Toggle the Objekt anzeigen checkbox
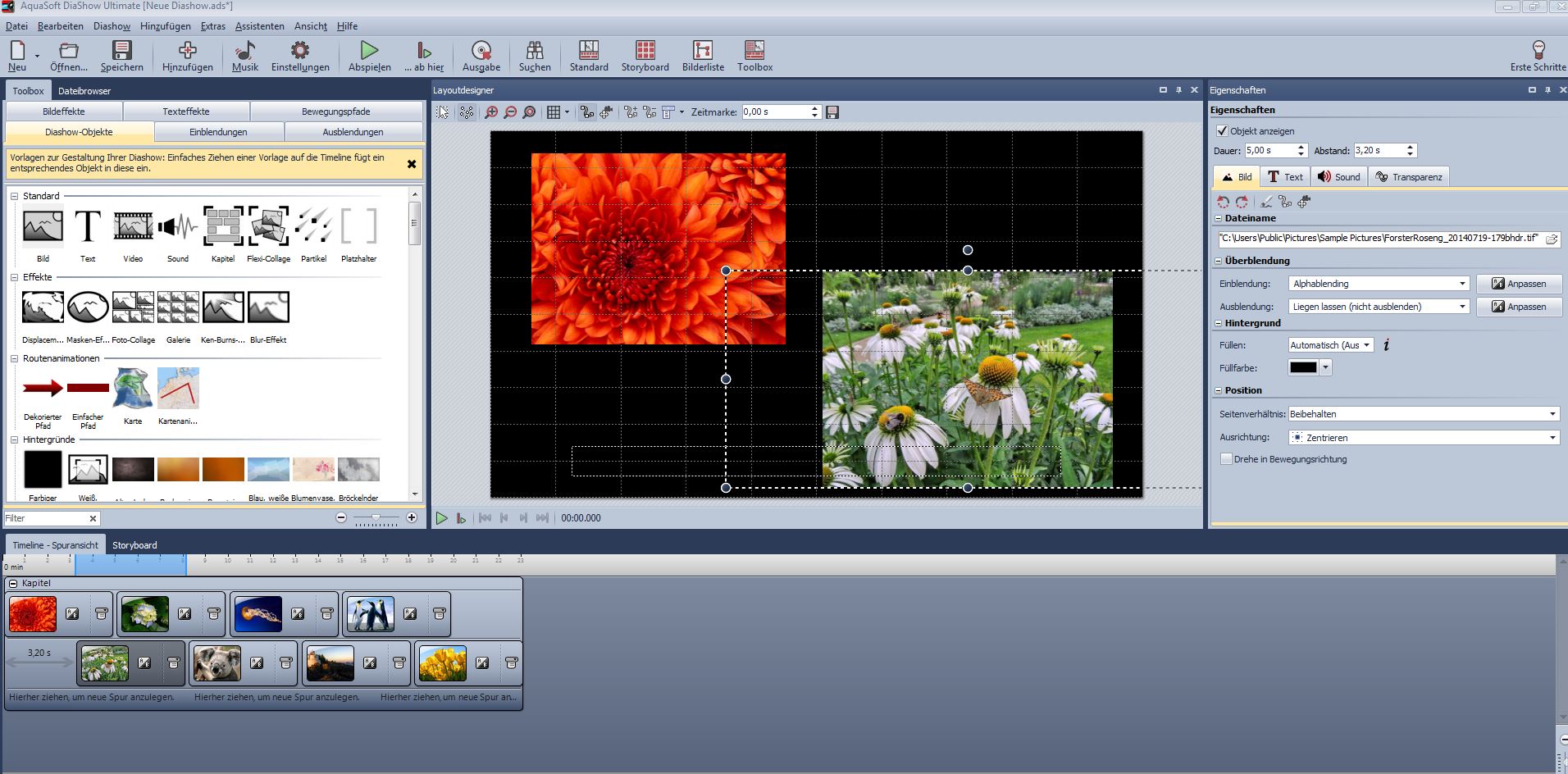Viewport: 1568px width, 774px height. pyautogui.click(x=1222, y=131)
